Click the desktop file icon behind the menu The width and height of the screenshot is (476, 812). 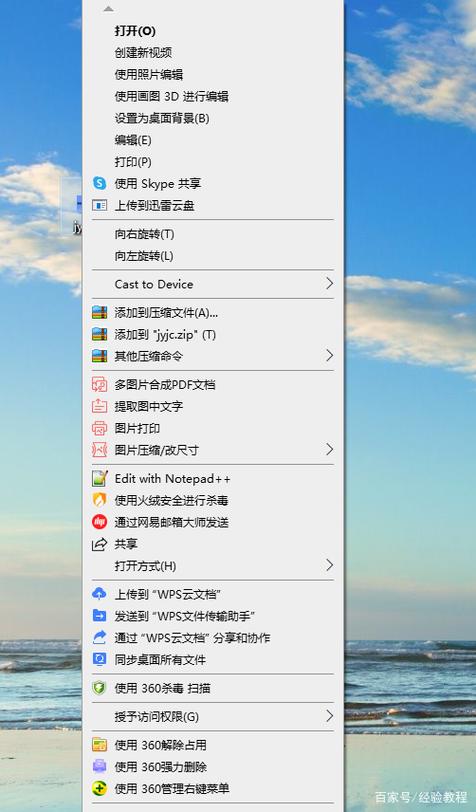point(73,206)
